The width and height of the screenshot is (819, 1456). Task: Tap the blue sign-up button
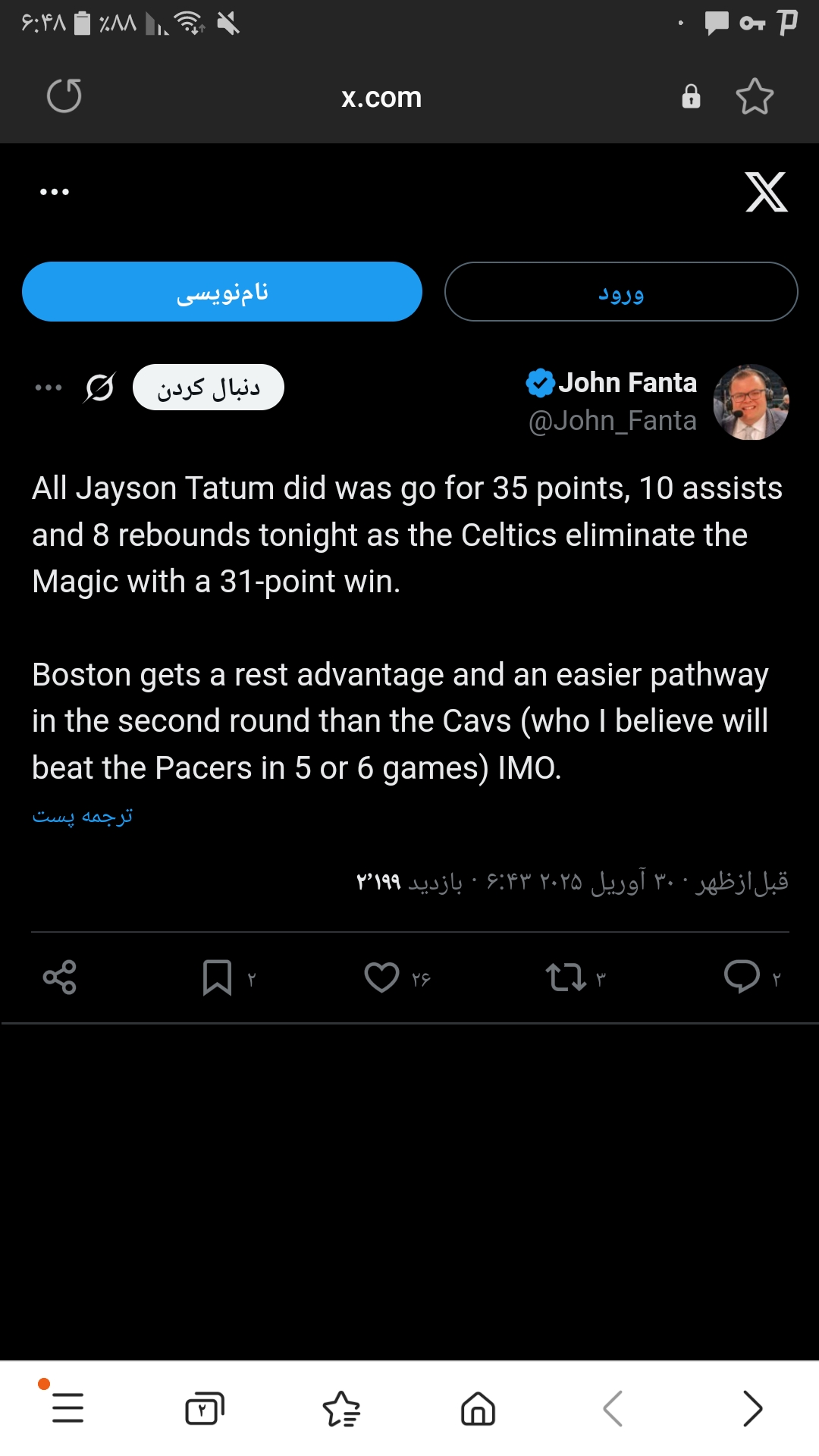click(222, 292)
